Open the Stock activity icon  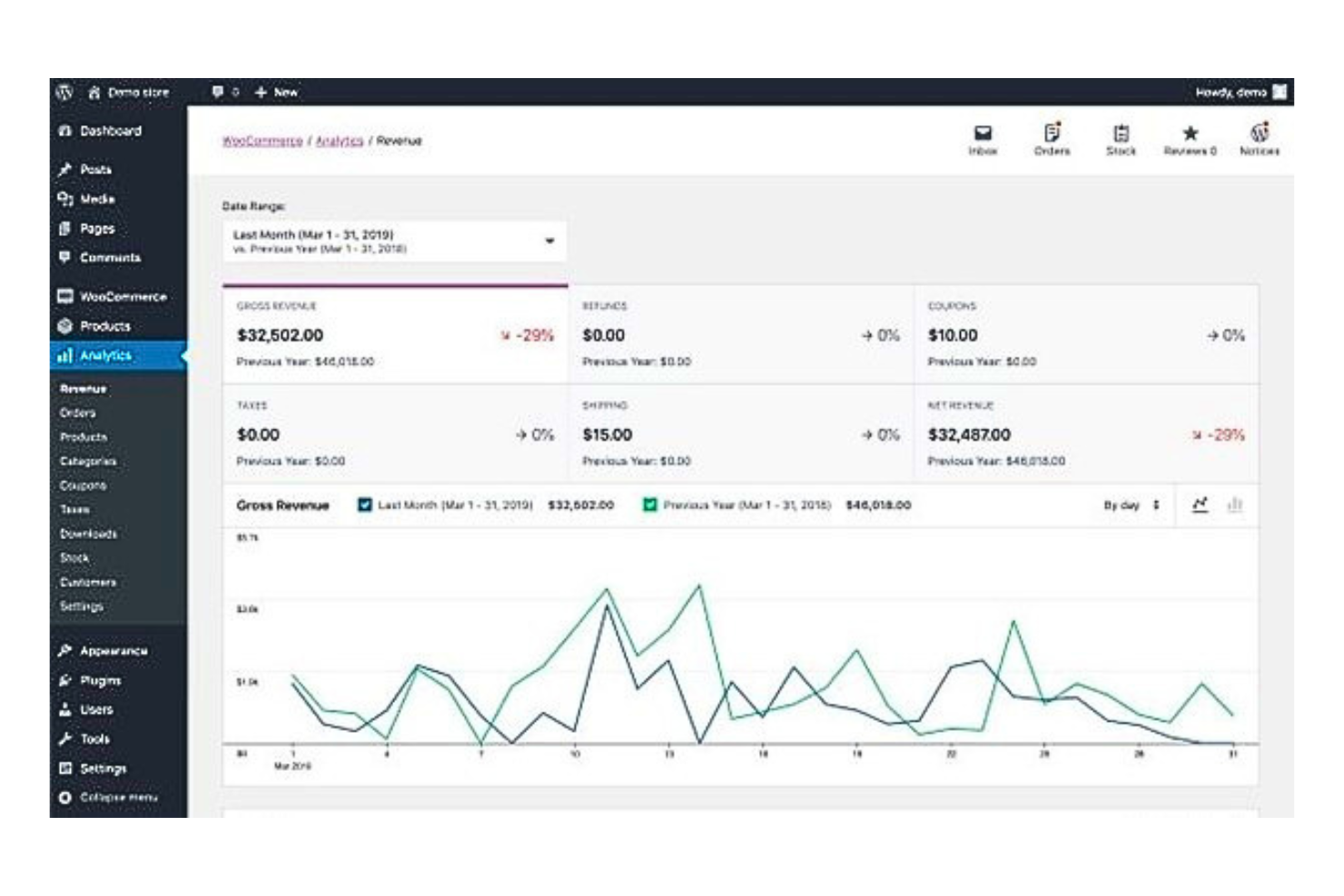(x=1120, y=136)
